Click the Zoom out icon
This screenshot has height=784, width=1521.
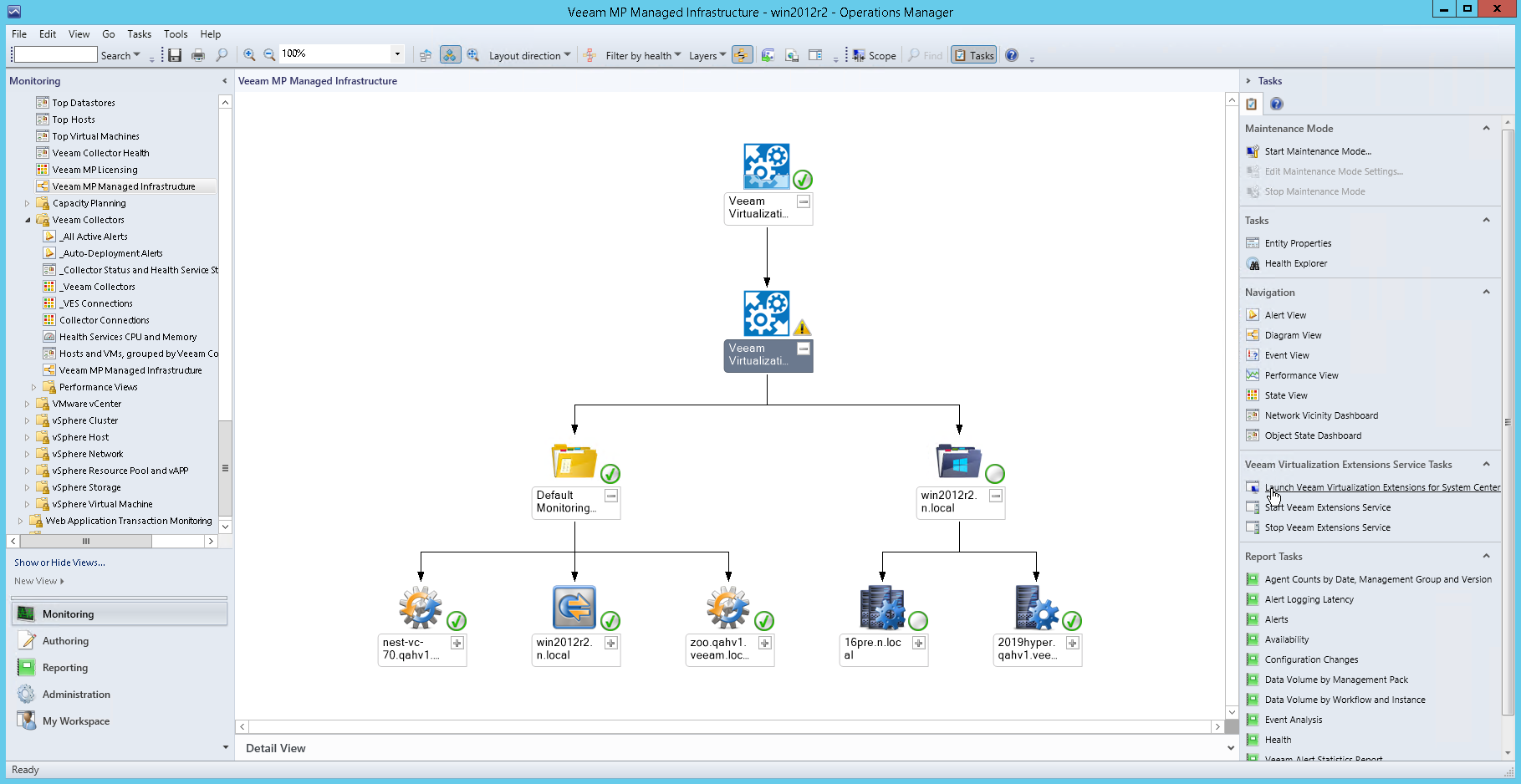coord(269,54)
